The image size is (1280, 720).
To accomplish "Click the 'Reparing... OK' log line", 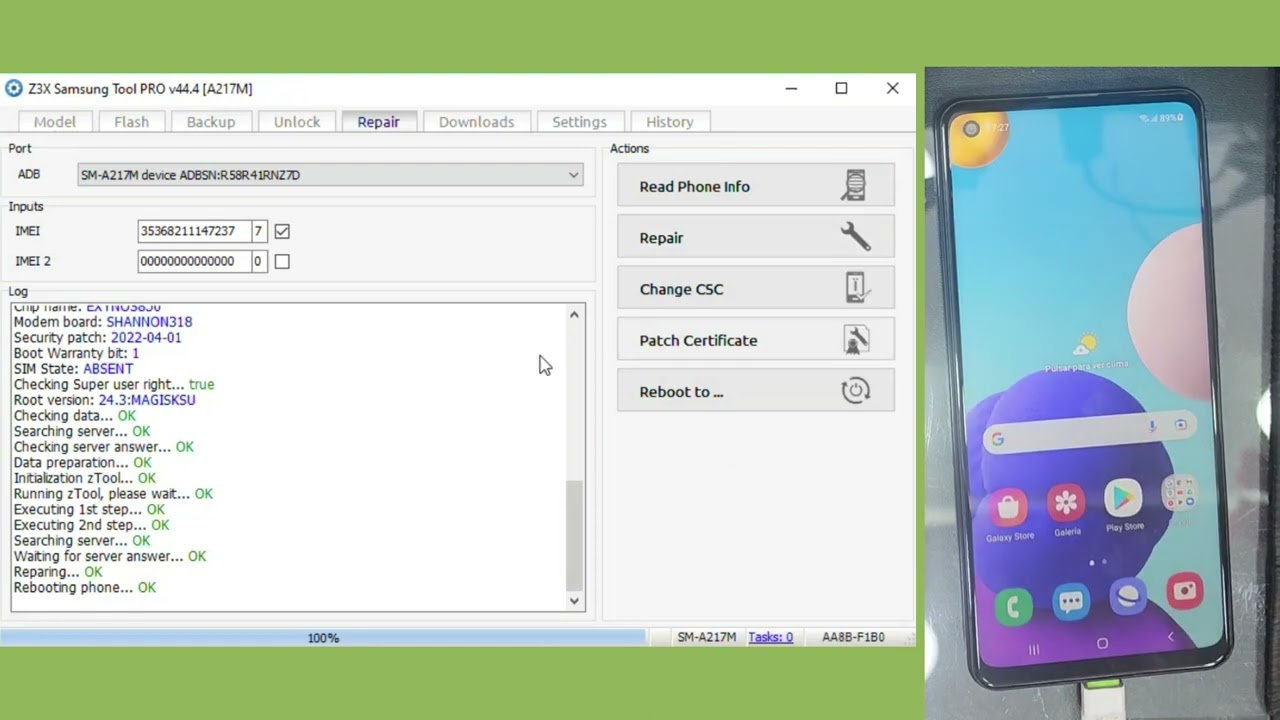I will pyautogui.click(x=58, y=572).
